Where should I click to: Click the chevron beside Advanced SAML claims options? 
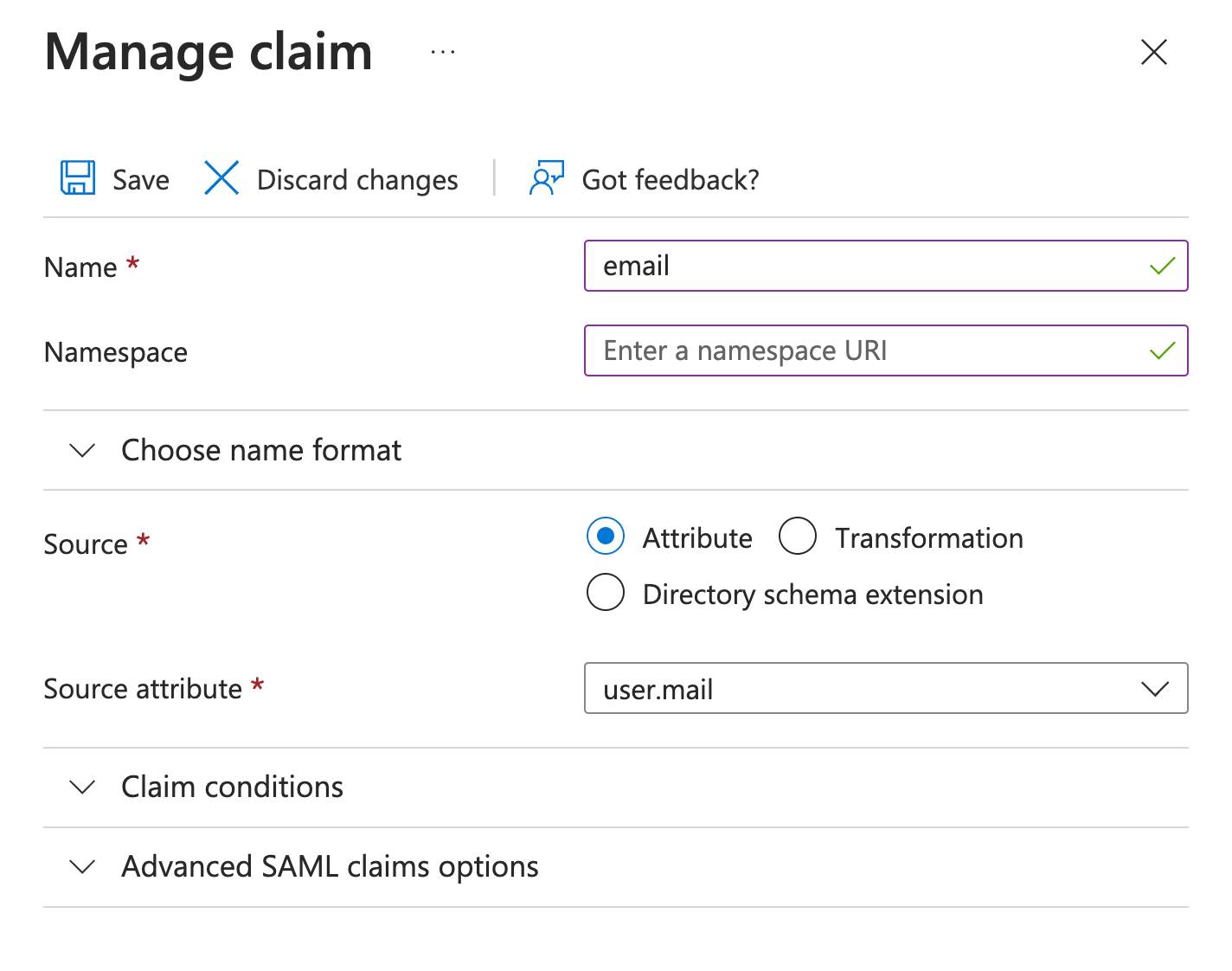82,867
